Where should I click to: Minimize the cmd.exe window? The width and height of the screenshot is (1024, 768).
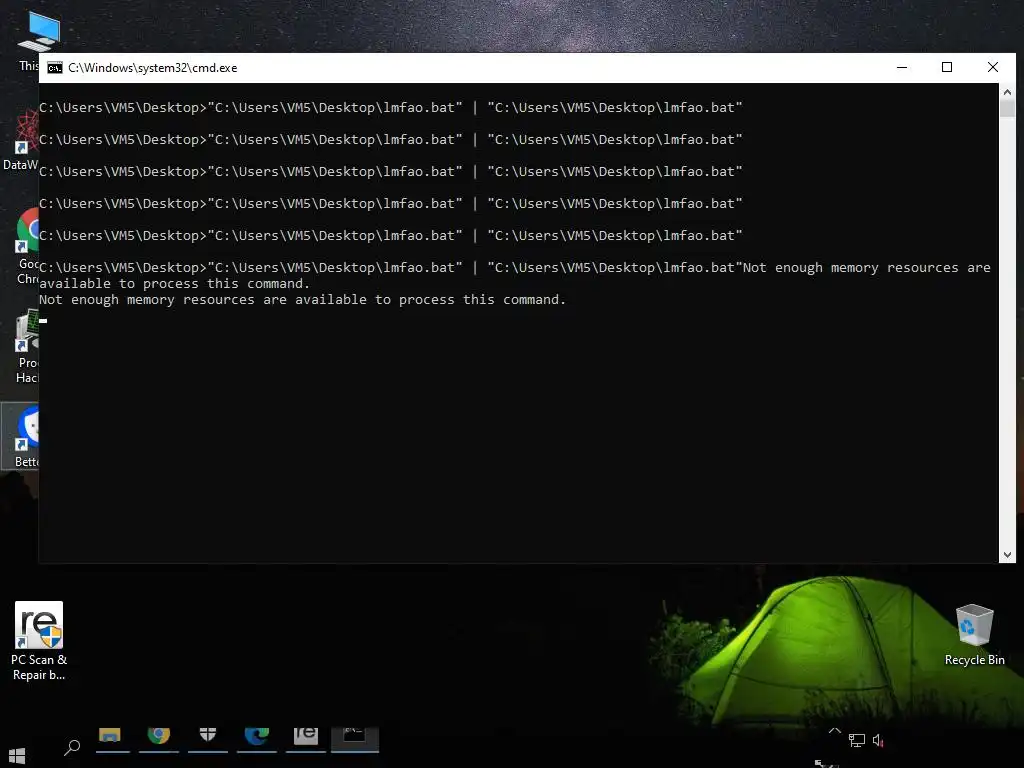902,67
